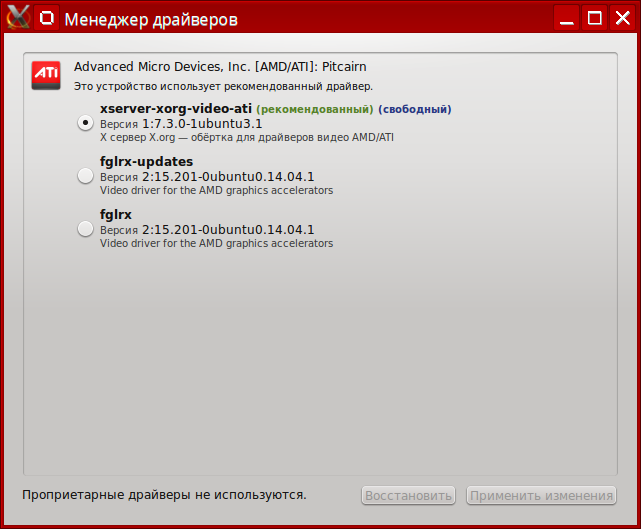Click the blue свободный label
Screen dimensions: 641x529
[414, 109]
